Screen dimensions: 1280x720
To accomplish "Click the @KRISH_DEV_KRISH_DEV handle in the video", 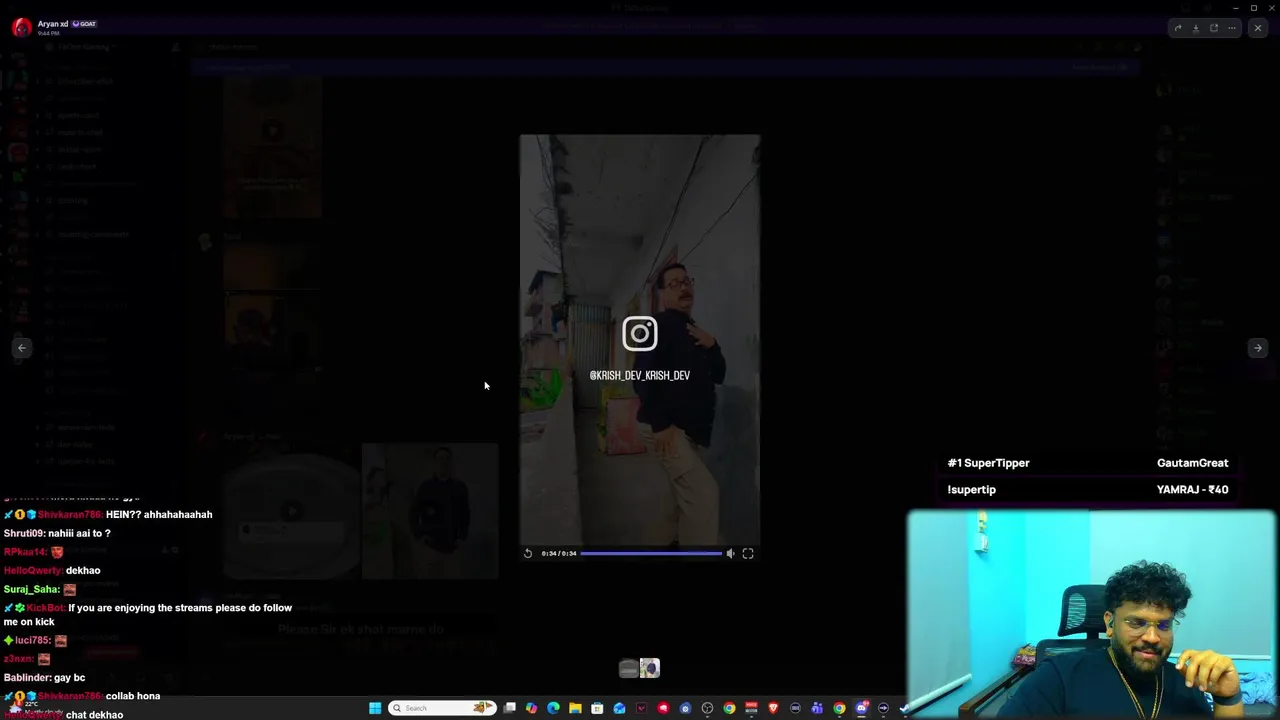I will coord(640,376).
